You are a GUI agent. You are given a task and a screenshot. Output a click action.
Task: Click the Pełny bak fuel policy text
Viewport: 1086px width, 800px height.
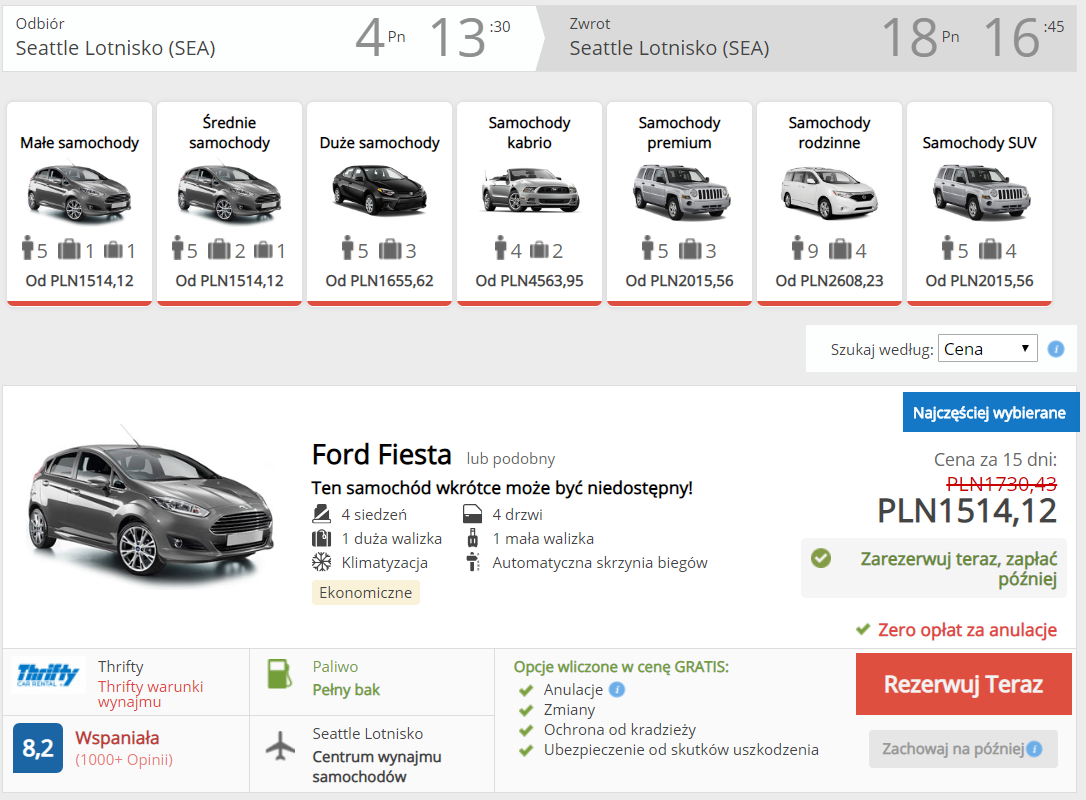pyautogui.click(x=346, y=690)
